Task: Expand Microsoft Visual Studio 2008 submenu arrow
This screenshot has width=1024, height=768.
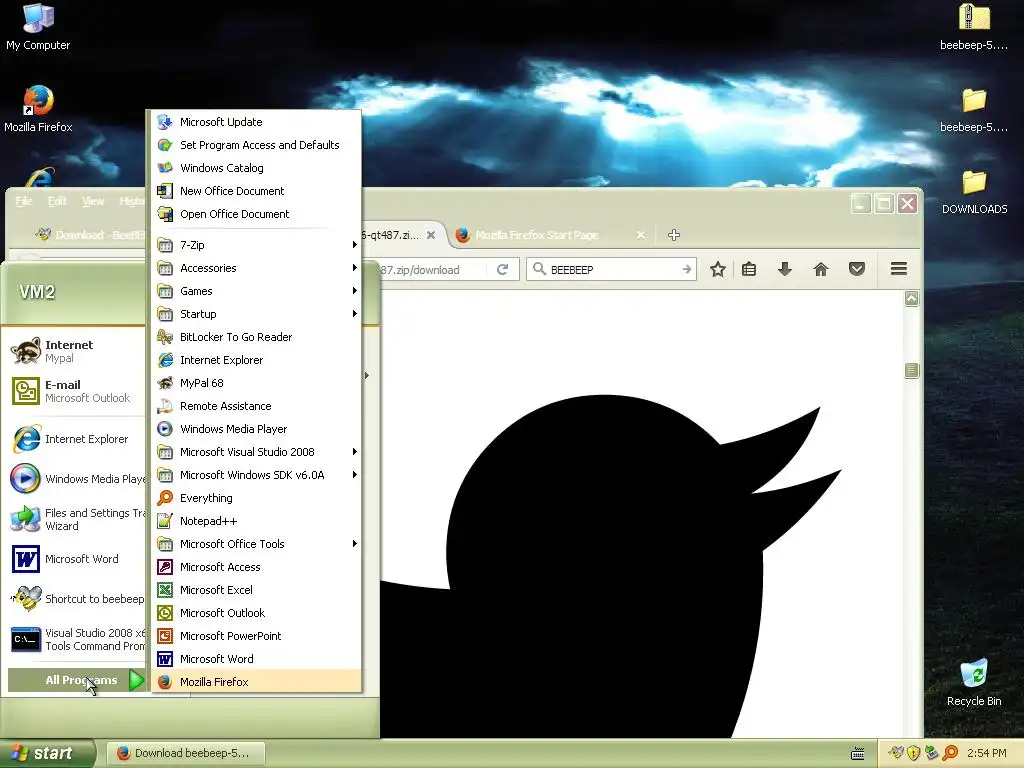Action: point(355,452)
